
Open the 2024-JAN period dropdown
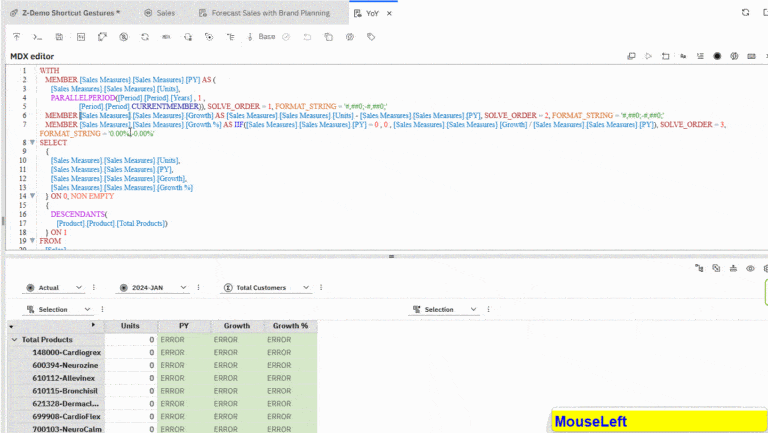tap(152, 288)
